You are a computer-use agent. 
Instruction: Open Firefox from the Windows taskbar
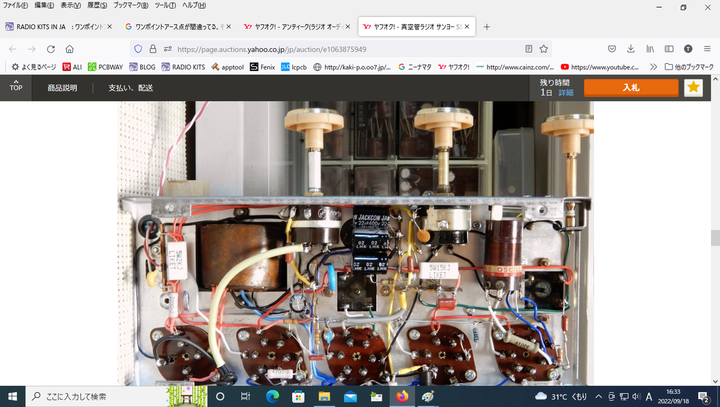click(402, 396)
